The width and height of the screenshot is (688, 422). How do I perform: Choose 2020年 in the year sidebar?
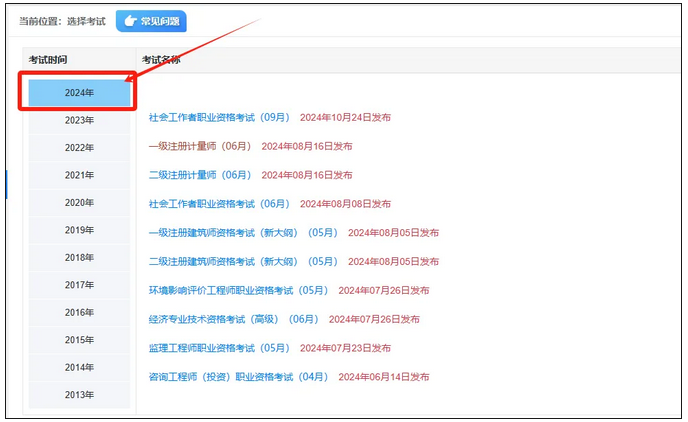79,203
